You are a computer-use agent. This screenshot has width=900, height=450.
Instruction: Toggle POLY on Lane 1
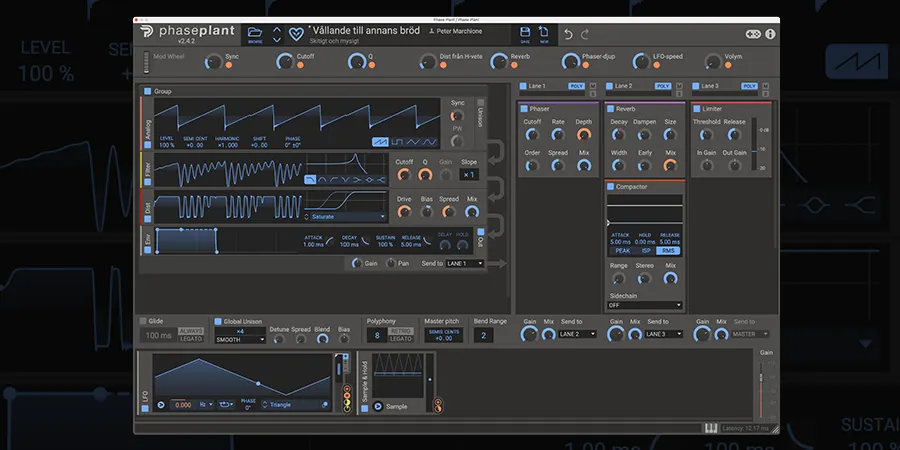576,86
